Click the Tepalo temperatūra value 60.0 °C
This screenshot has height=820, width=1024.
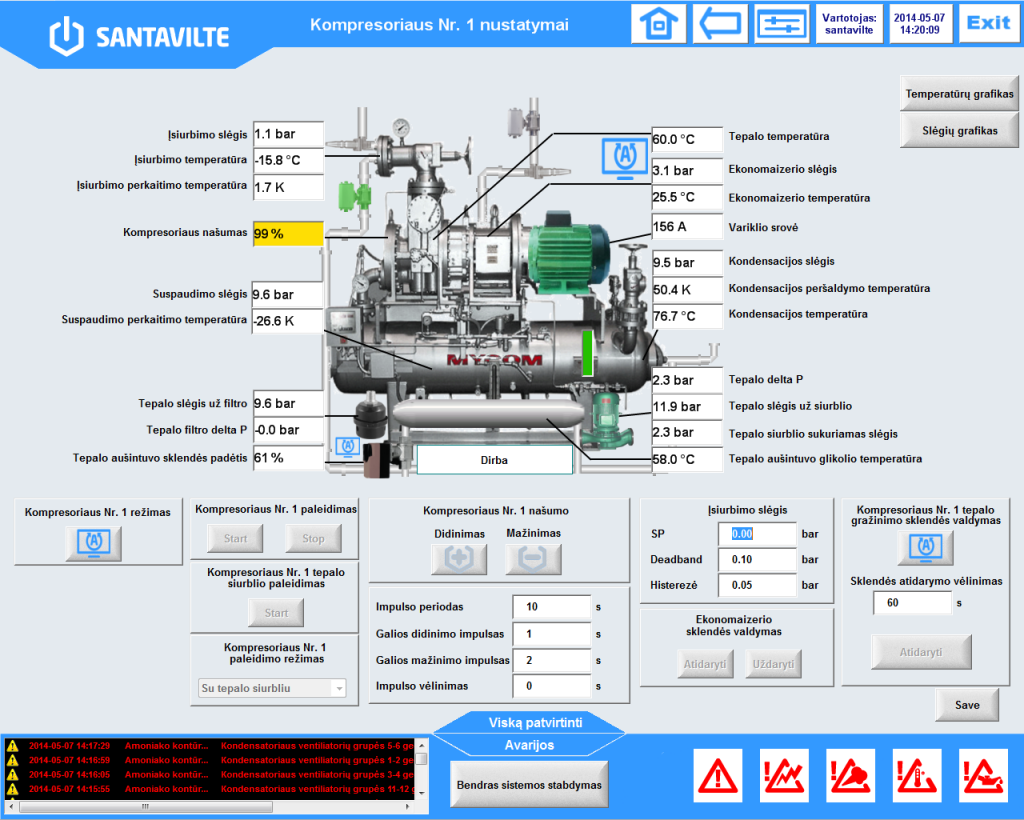point(687,139)
